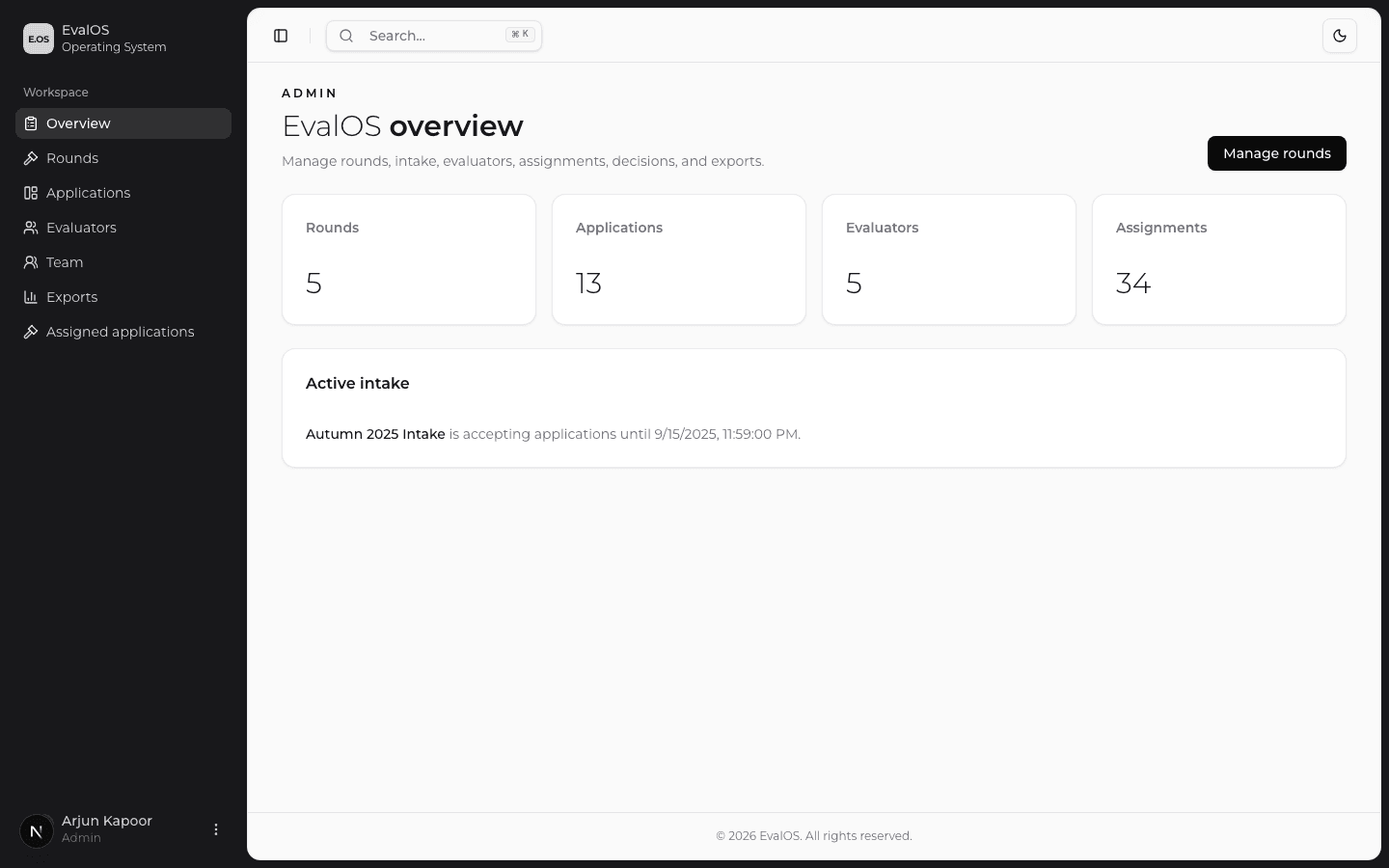Focus the Search input field
Image resolution: width=1389 pixels, height=868 pixels.
click(x=434, y=36)
